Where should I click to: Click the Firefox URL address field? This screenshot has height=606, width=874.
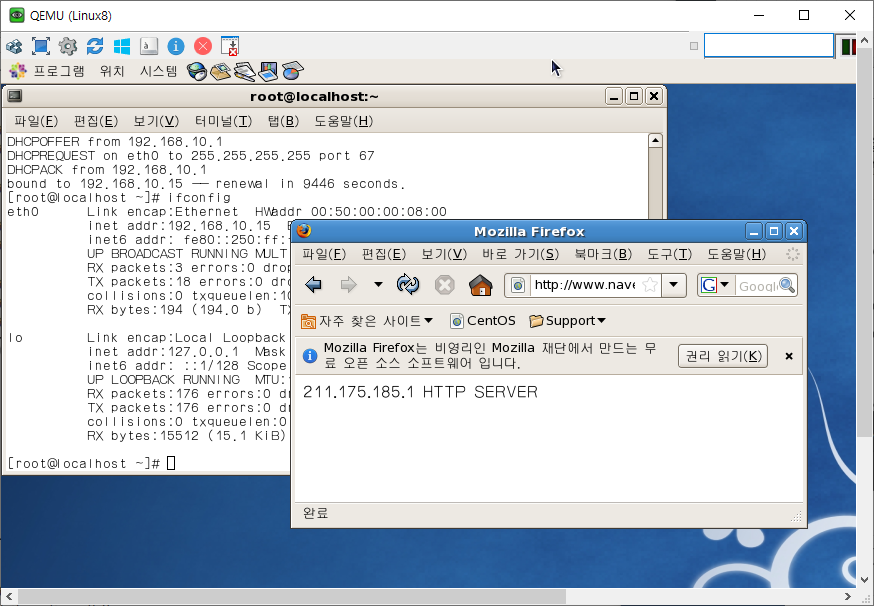coord(584,285)
